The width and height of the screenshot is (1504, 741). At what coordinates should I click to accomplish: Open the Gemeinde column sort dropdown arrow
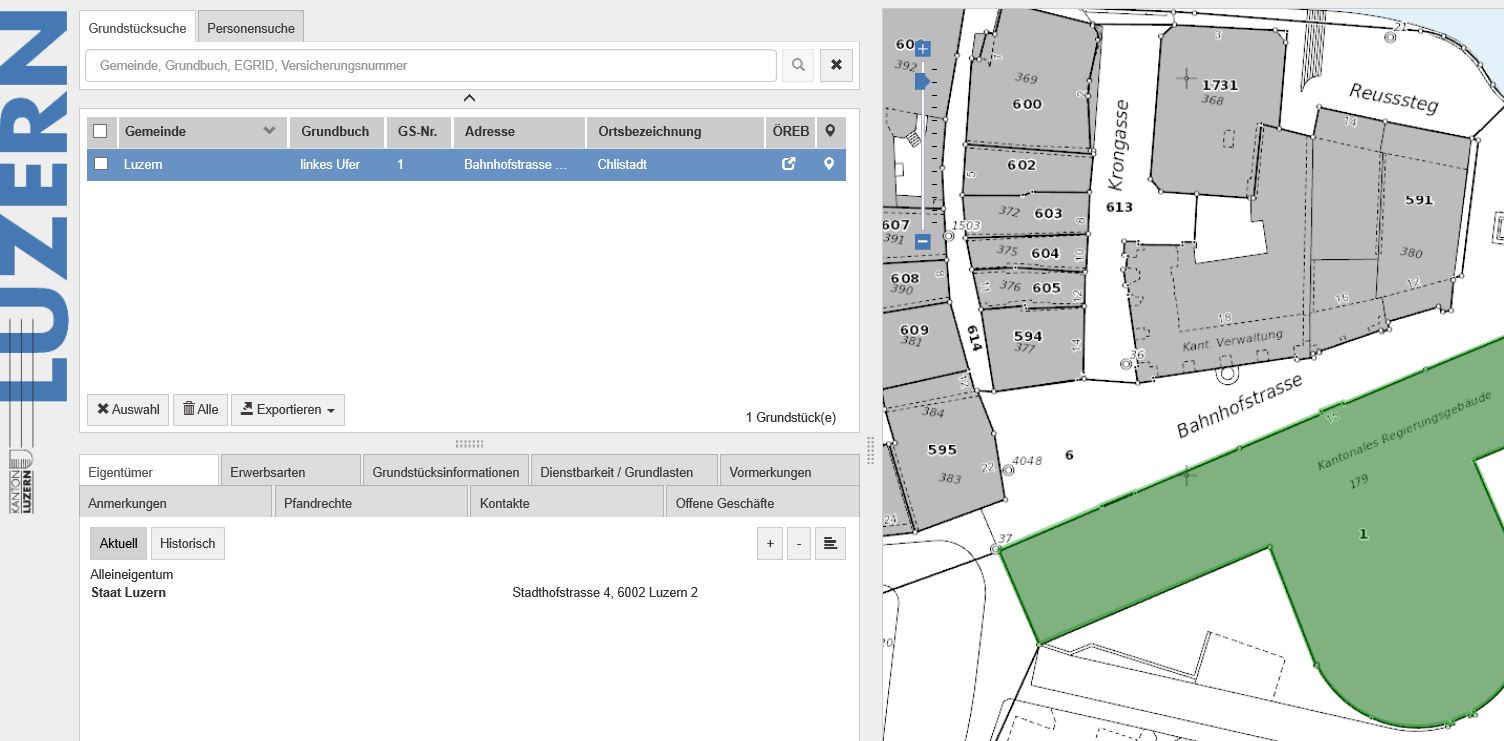269,131
